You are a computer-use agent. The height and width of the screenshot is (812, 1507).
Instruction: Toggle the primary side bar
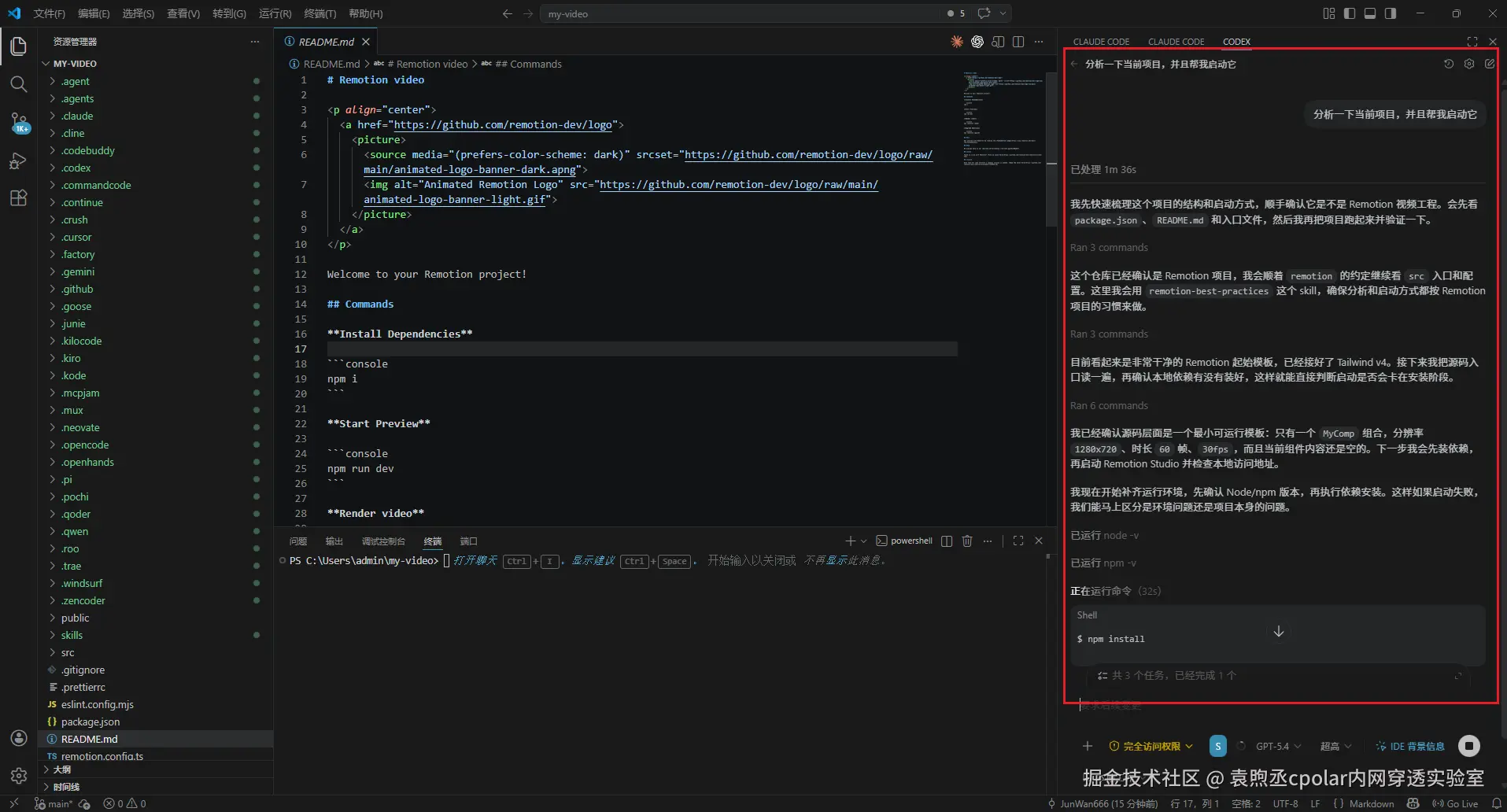tap(1350, 13)
